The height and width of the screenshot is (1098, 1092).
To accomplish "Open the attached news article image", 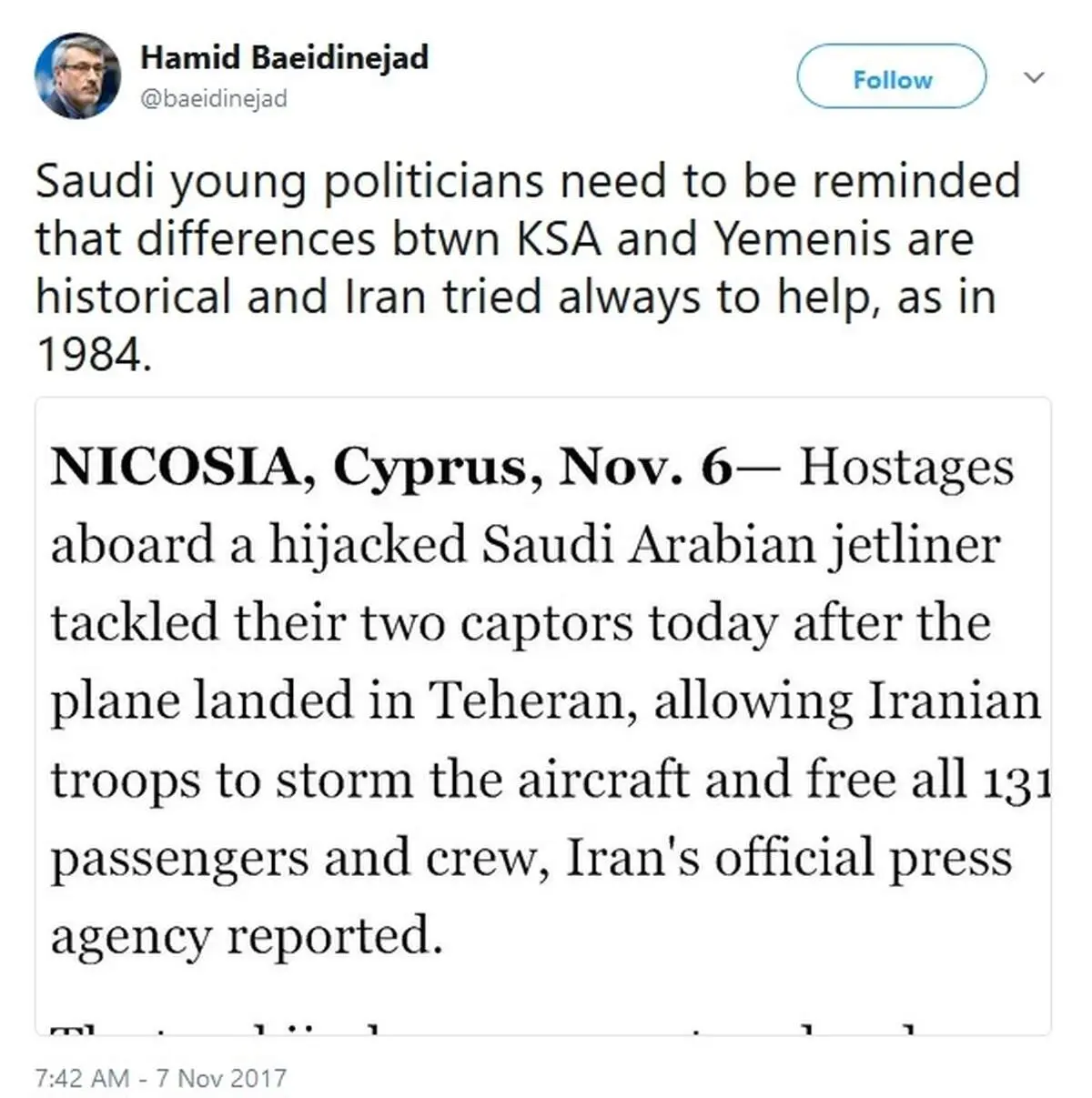I will coord(543,715).
